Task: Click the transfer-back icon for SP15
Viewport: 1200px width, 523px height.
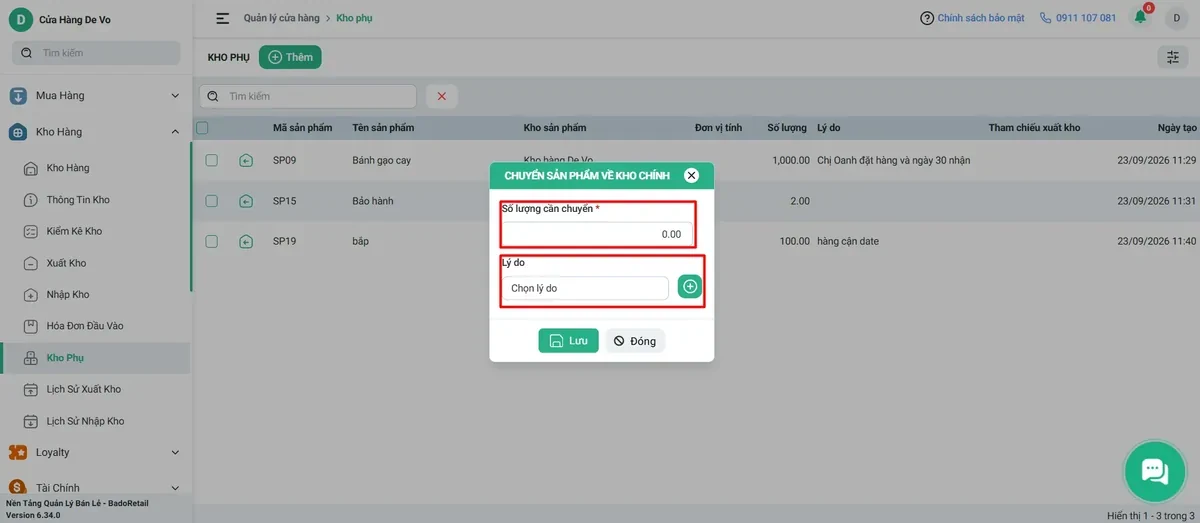Action: 246,201
